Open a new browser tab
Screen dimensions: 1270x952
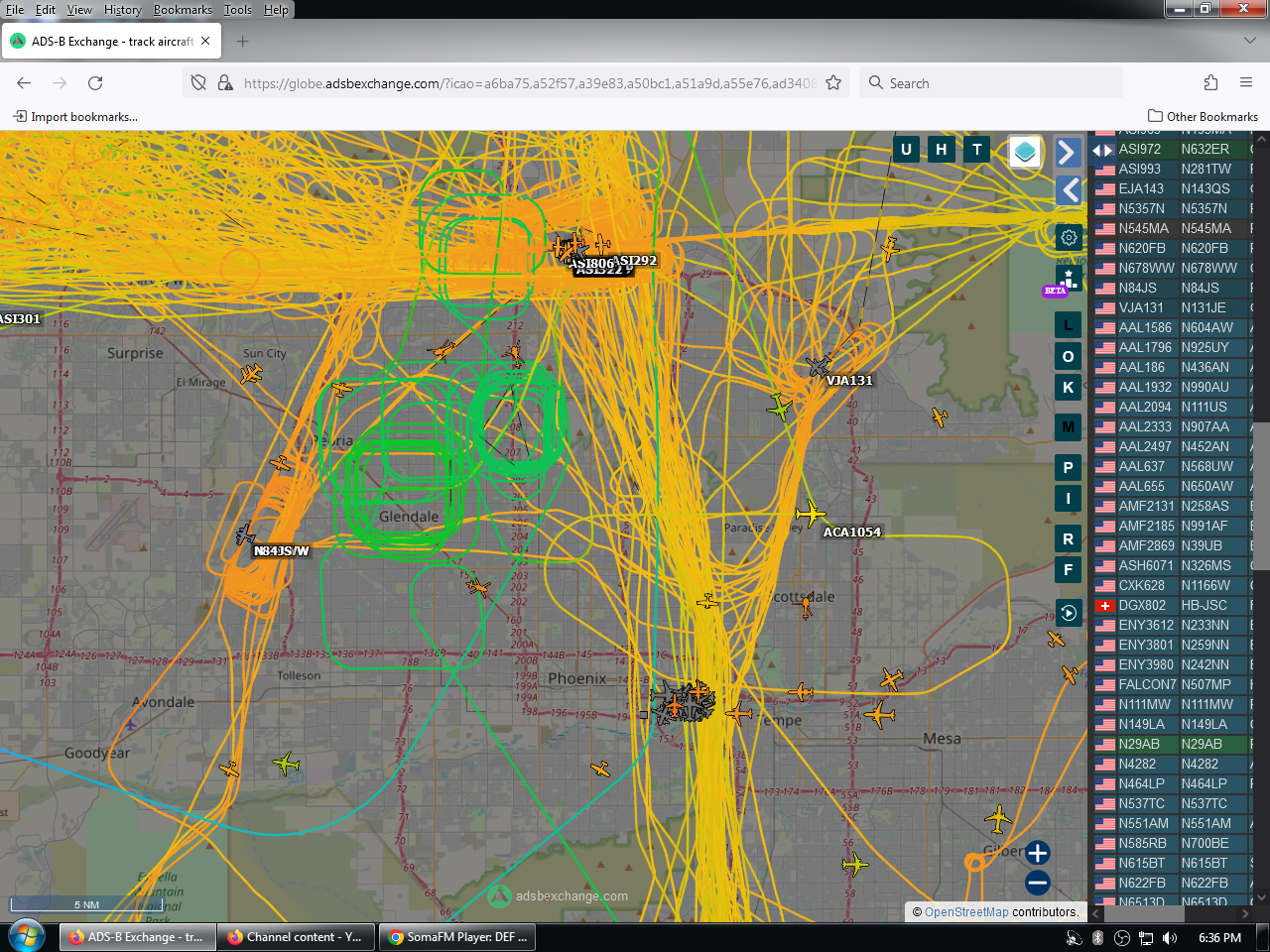pyautogui.click(x=243, y=42)
